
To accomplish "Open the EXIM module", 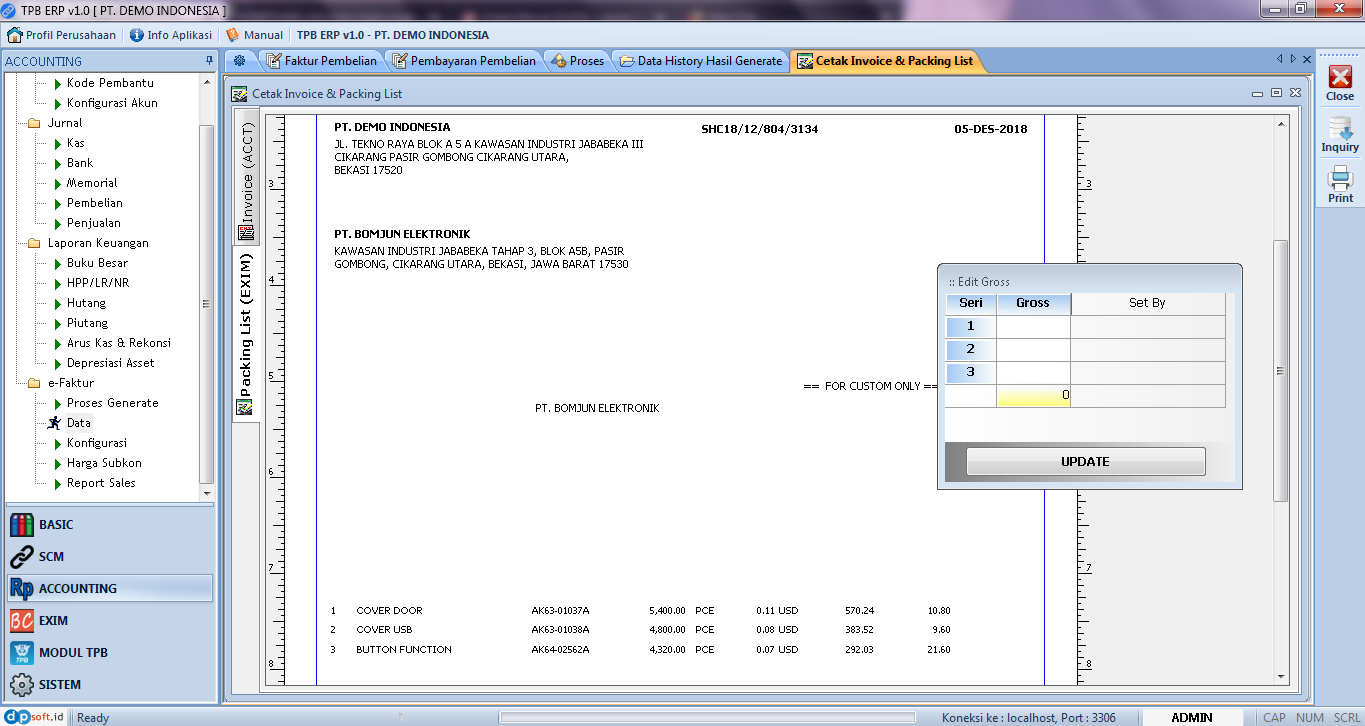I will point(53,621).
